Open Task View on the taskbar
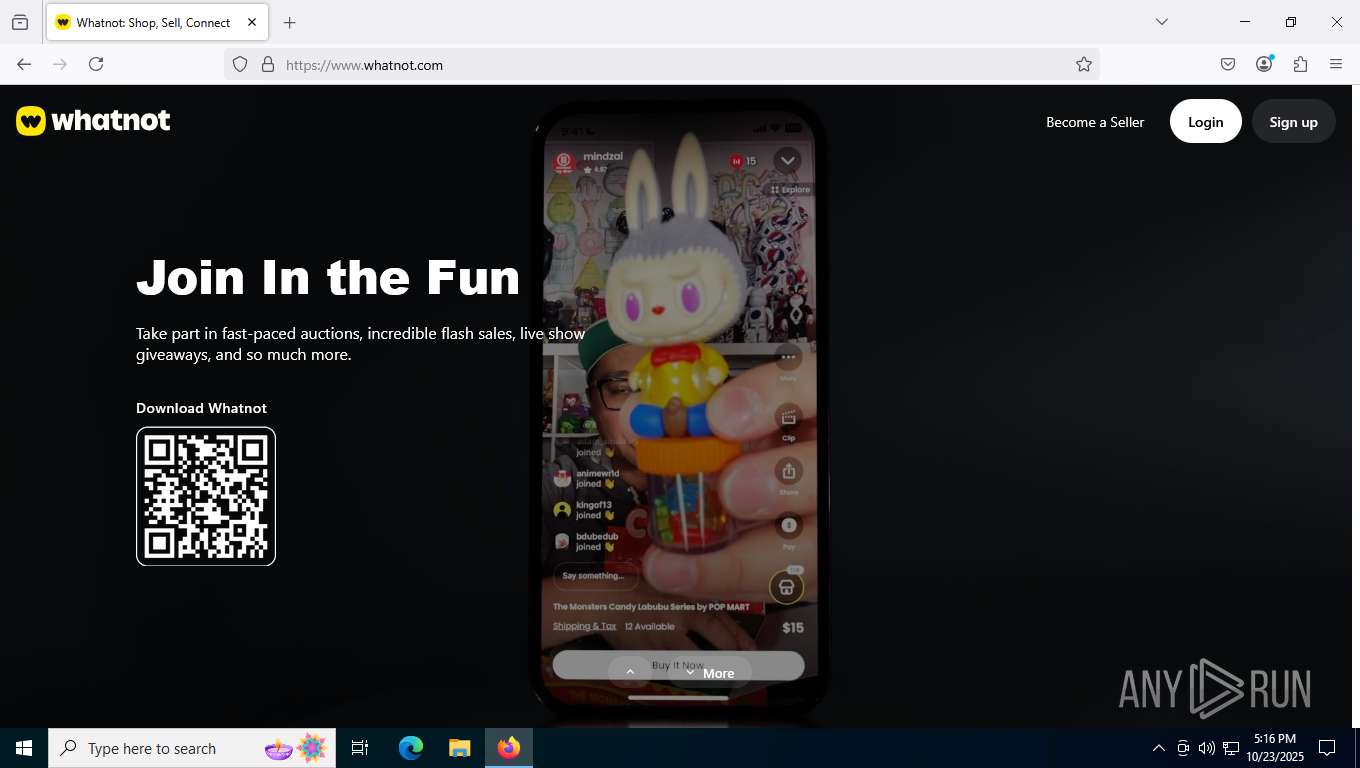 pos(360,748)
